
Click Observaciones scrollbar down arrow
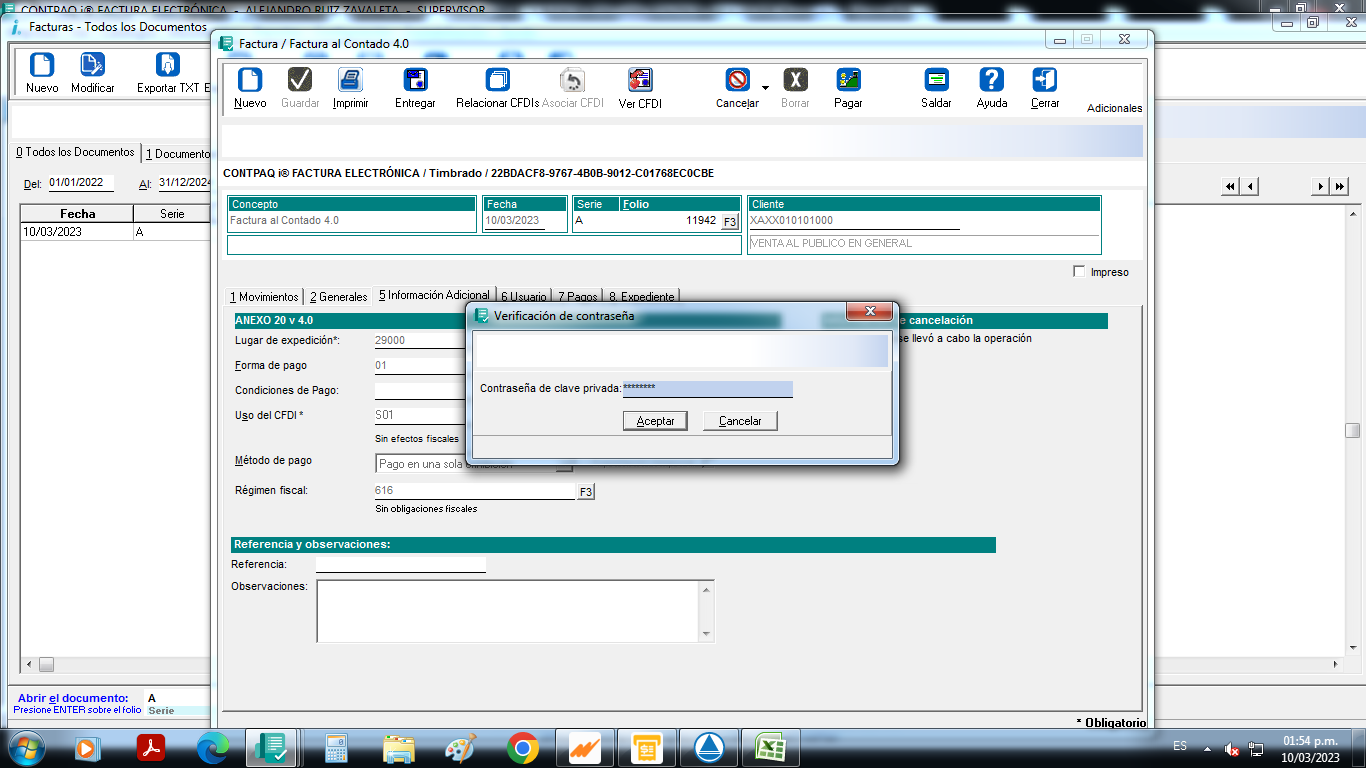click(707, 634)
